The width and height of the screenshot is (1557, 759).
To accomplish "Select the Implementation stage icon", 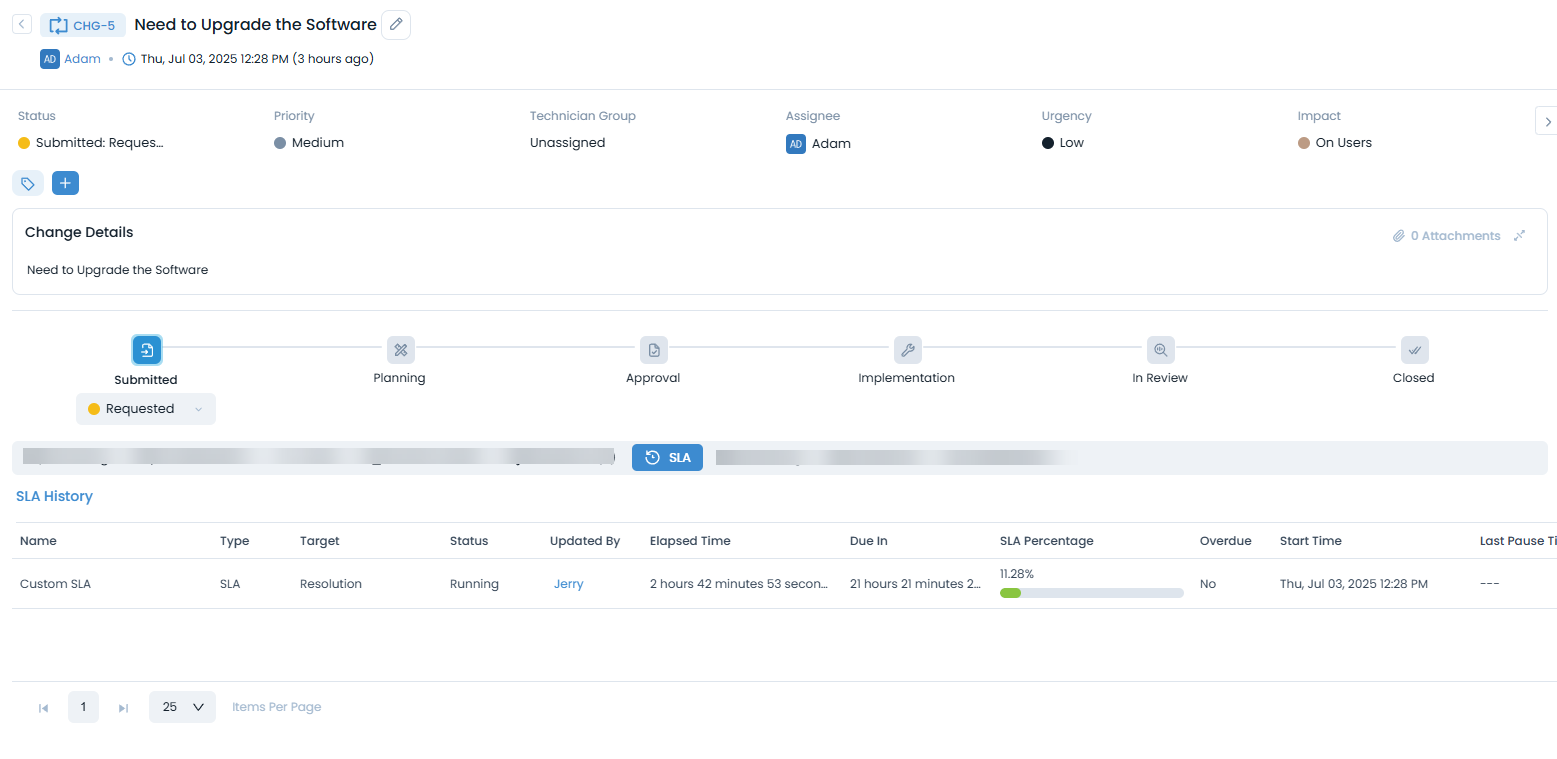I will [907, 350].
